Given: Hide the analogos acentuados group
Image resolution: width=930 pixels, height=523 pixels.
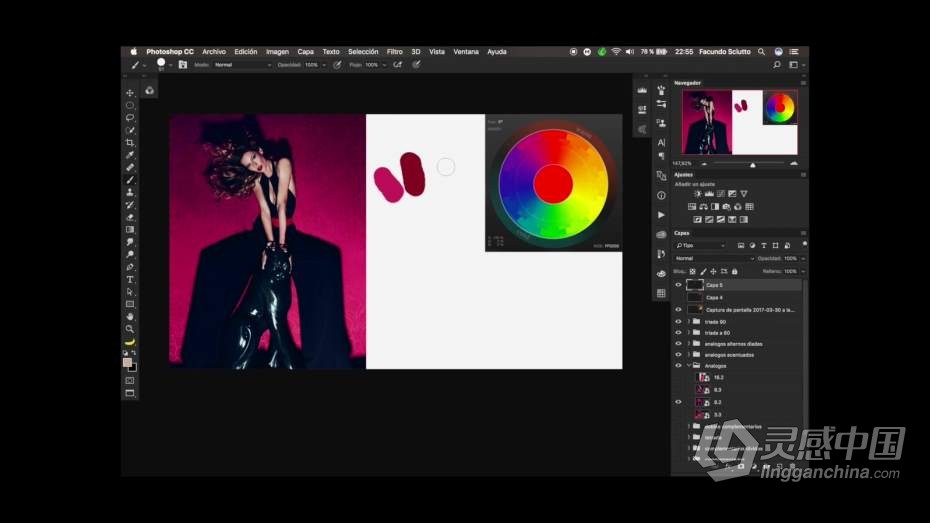Looking at the screenshot, I should pyautogui.click(x=679, y=355).
